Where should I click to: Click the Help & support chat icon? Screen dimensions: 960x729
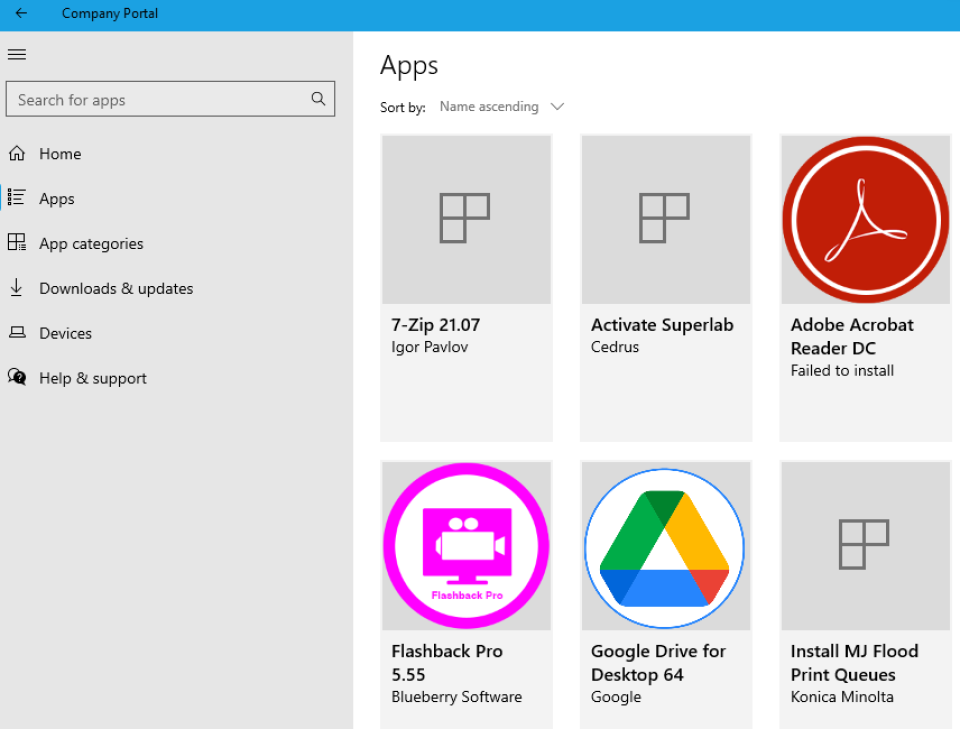[x=17, y=376]
